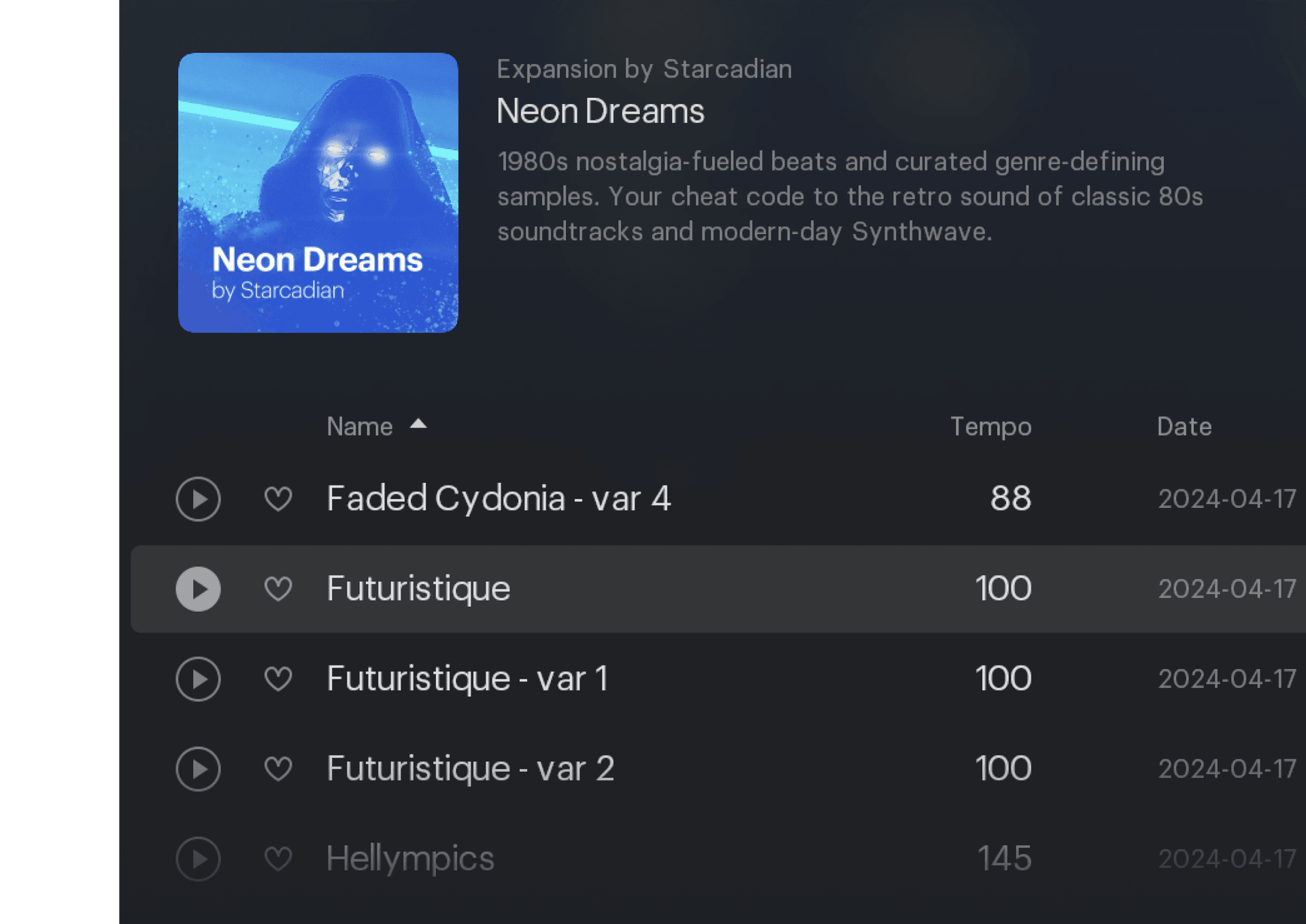
Task: Sort entries by Date column header
Action: tap(1184, 427)
